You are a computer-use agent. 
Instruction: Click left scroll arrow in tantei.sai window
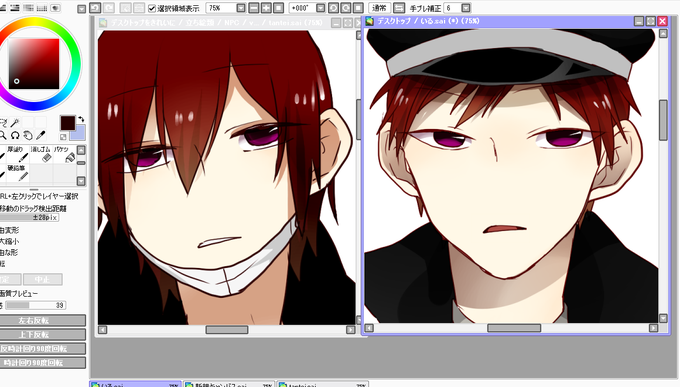point(102,330)
